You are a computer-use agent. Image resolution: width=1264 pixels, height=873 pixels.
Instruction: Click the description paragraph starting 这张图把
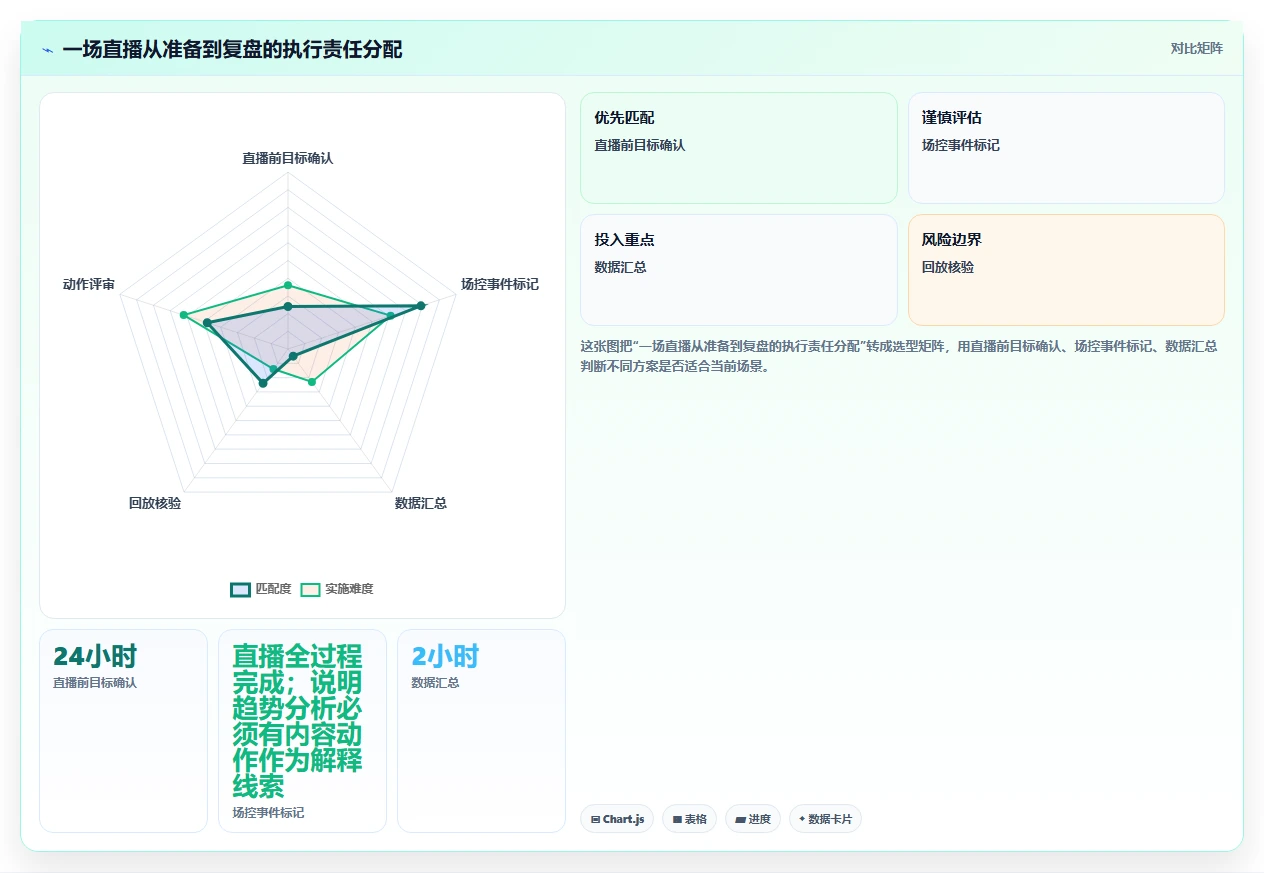(x=899, y=356)
